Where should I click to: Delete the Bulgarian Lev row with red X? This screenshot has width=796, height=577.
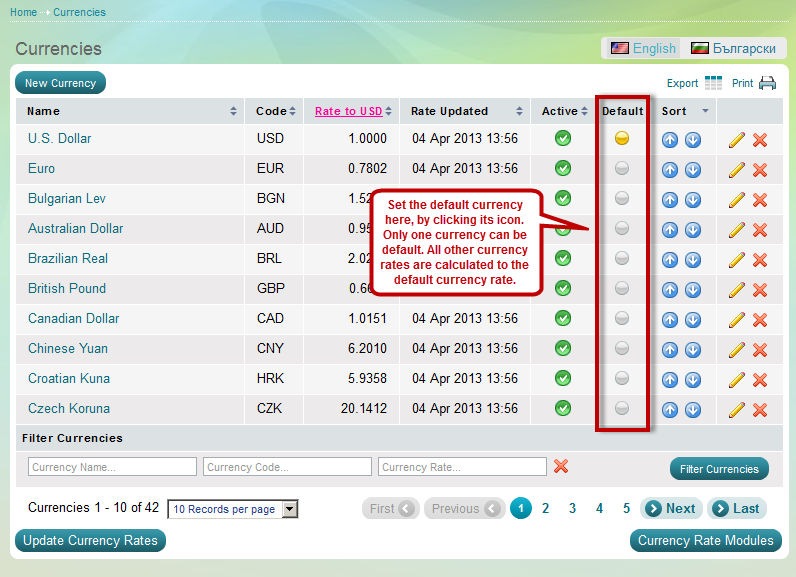pyautogui.click(x=760, y=199)
